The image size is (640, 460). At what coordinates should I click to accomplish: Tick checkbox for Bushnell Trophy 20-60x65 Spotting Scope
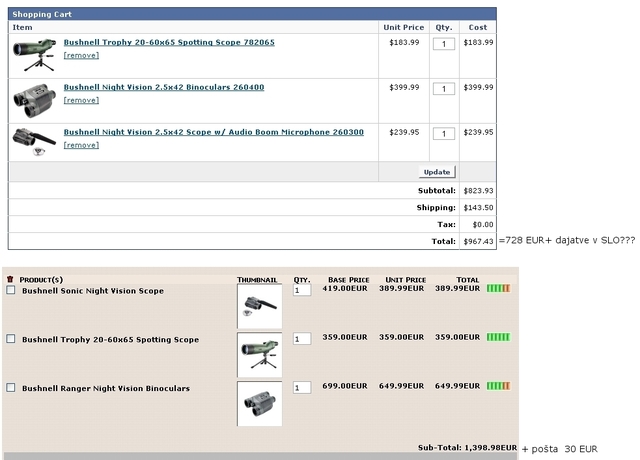point(11,339)
